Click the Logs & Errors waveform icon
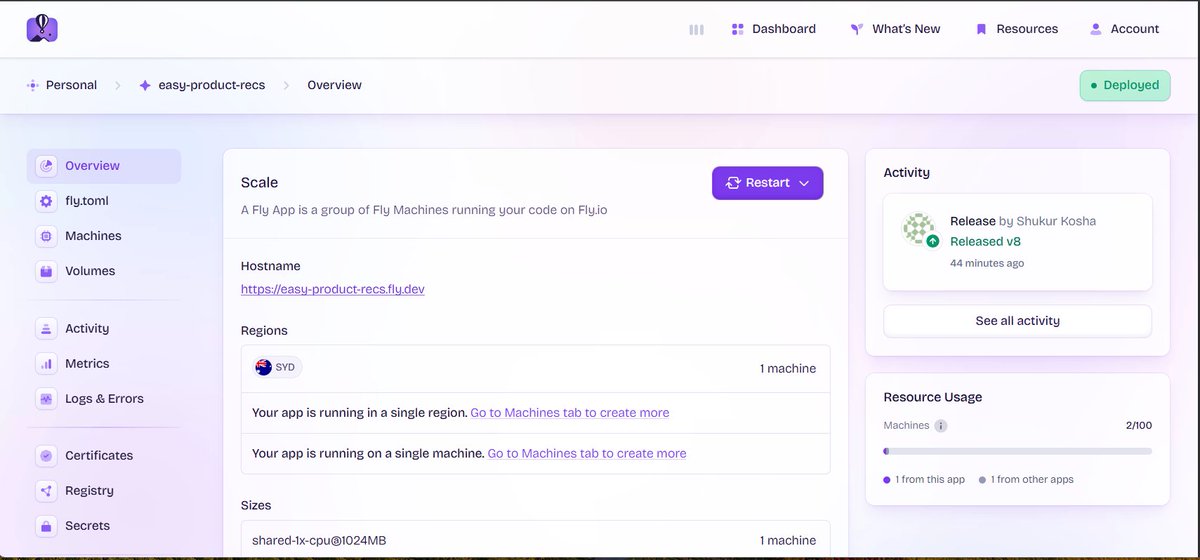The width and height of the screenshot is (1200, 560). tap(46, 398)
